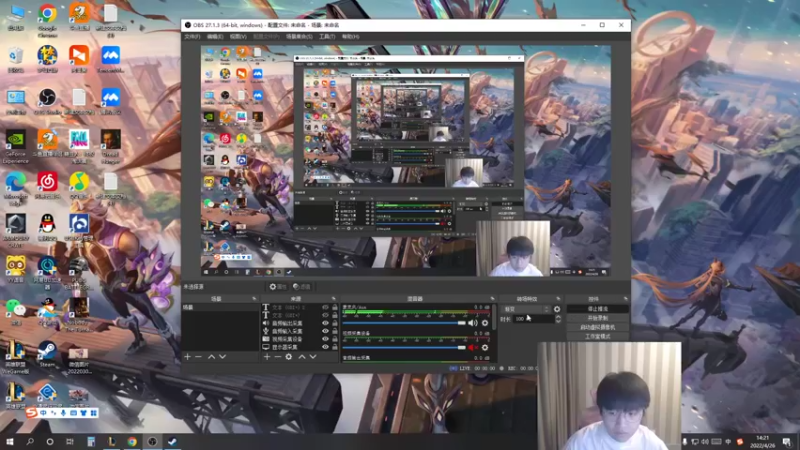The height and width of the screenshot is (450, 800).
Task: Lock the 视频采集设备 source
Action: coord(335,339)
